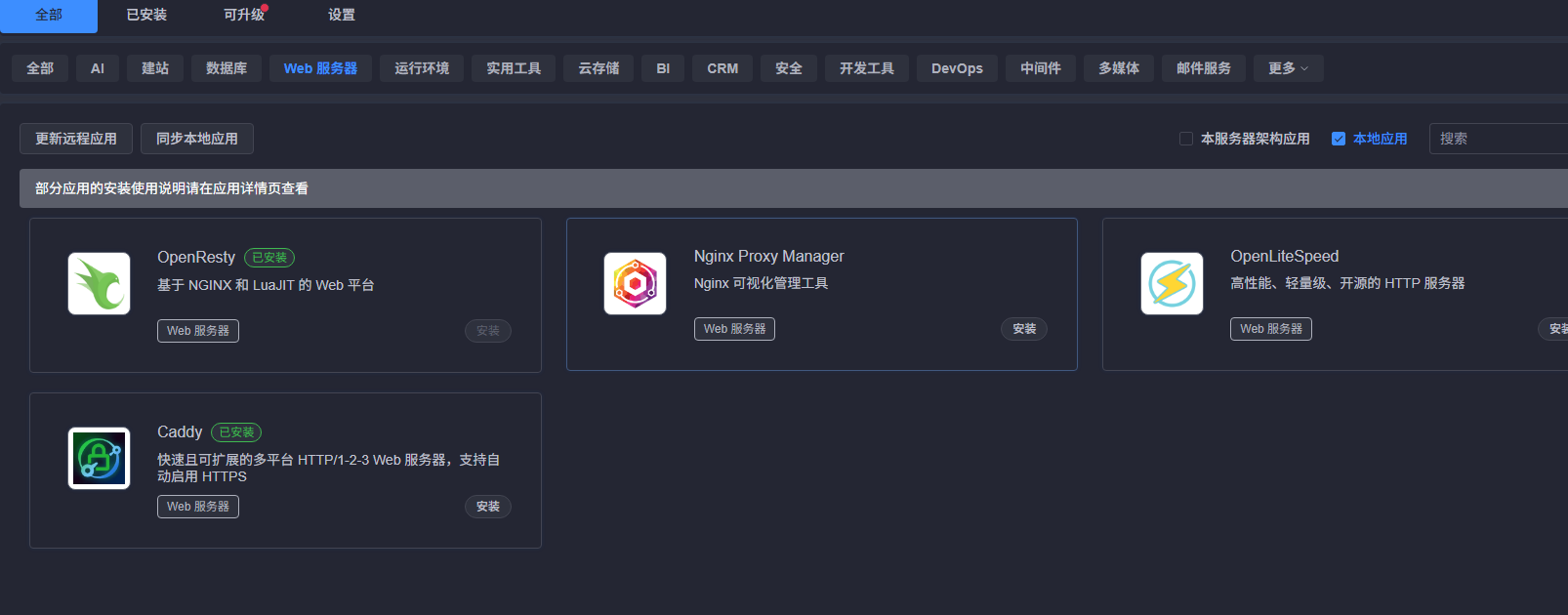Image resolution: width=1568 pixels, height=615 pixels.
Task: Filter apps by BI category
Action: [663, 68]
